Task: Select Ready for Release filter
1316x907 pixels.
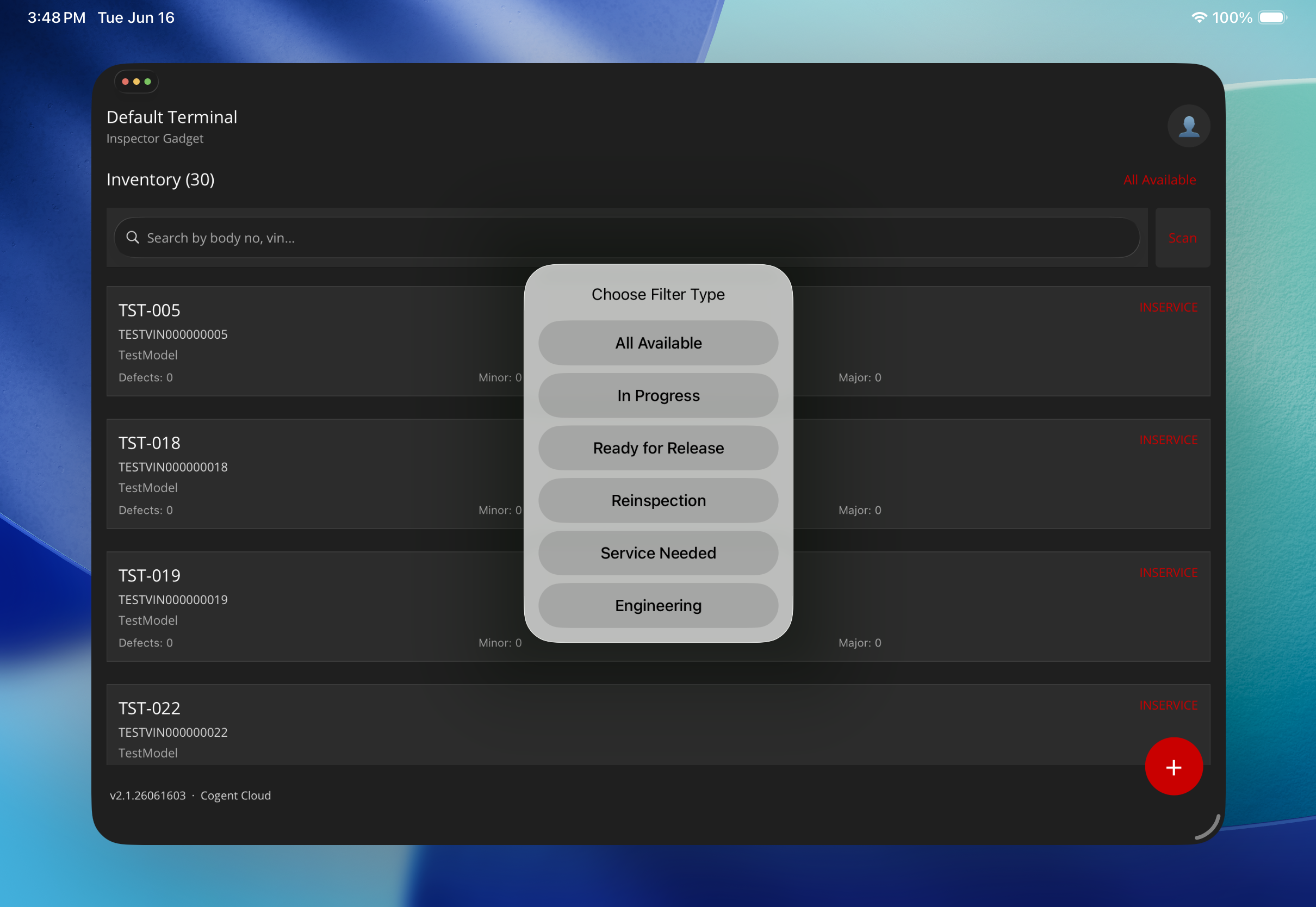Action: click(658, 449)
